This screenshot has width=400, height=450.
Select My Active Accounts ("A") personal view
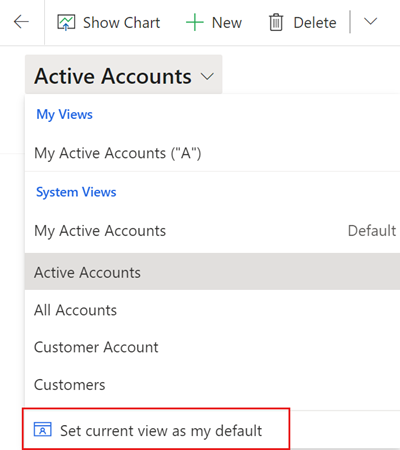[212, 153]
